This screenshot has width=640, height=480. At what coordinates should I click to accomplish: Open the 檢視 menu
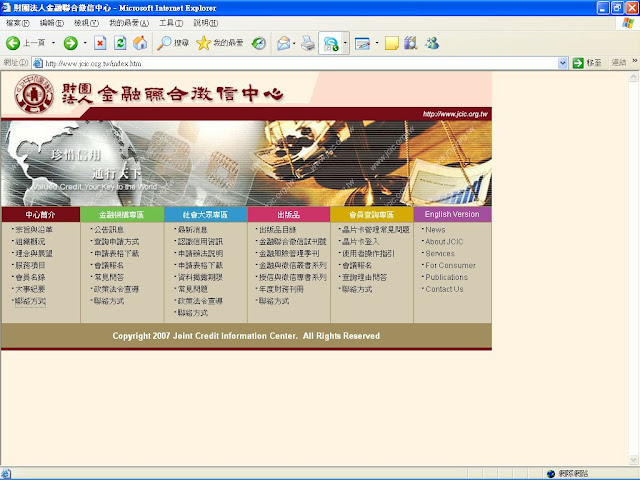coord(86,23)
